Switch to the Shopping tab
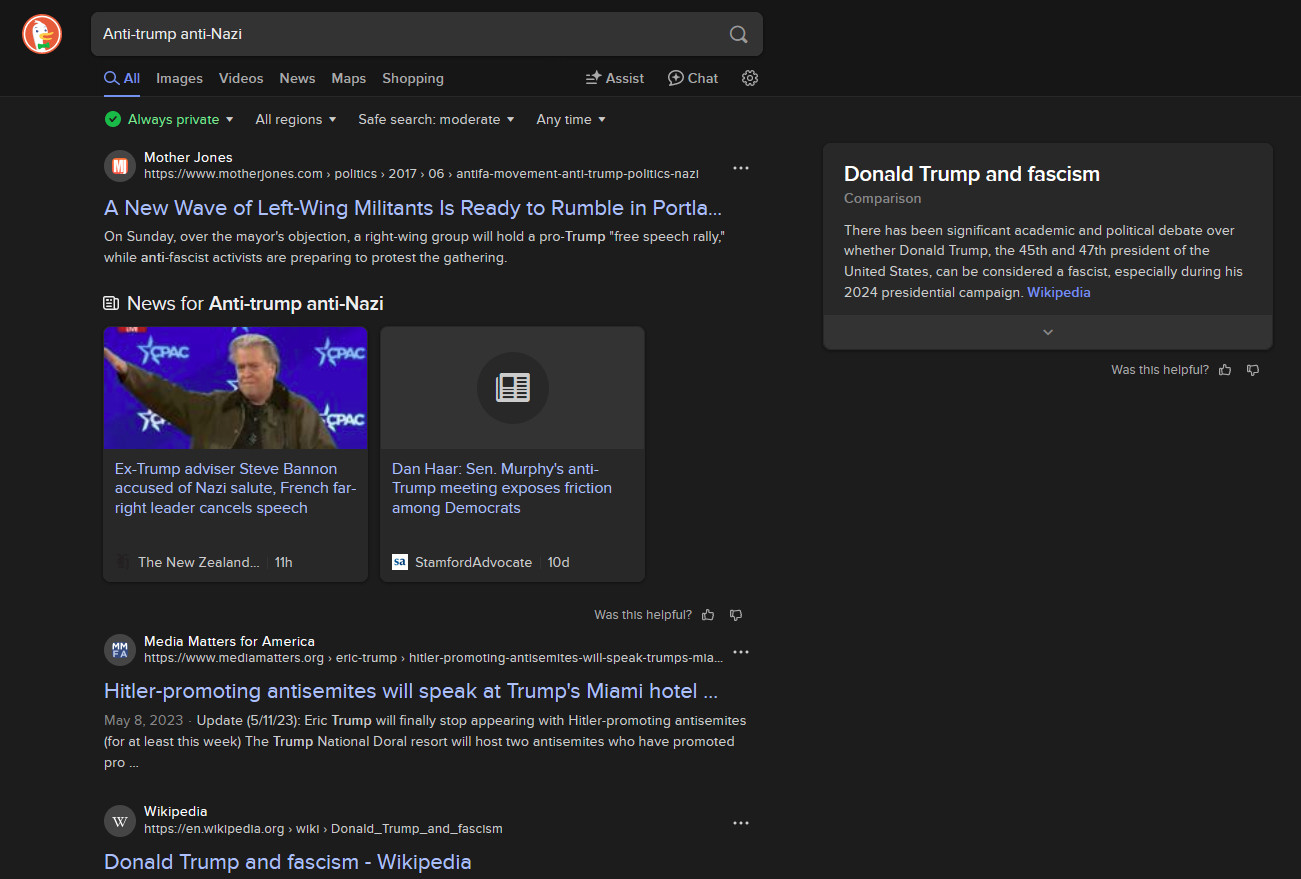 click(413, 78)
